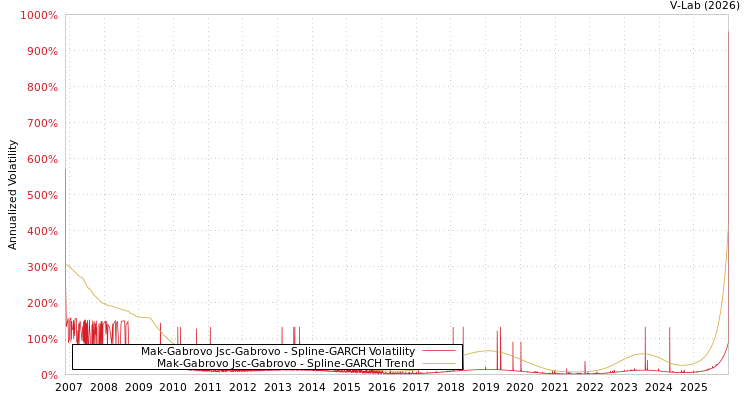Click the 2009 x-axis label

point(139,387)
